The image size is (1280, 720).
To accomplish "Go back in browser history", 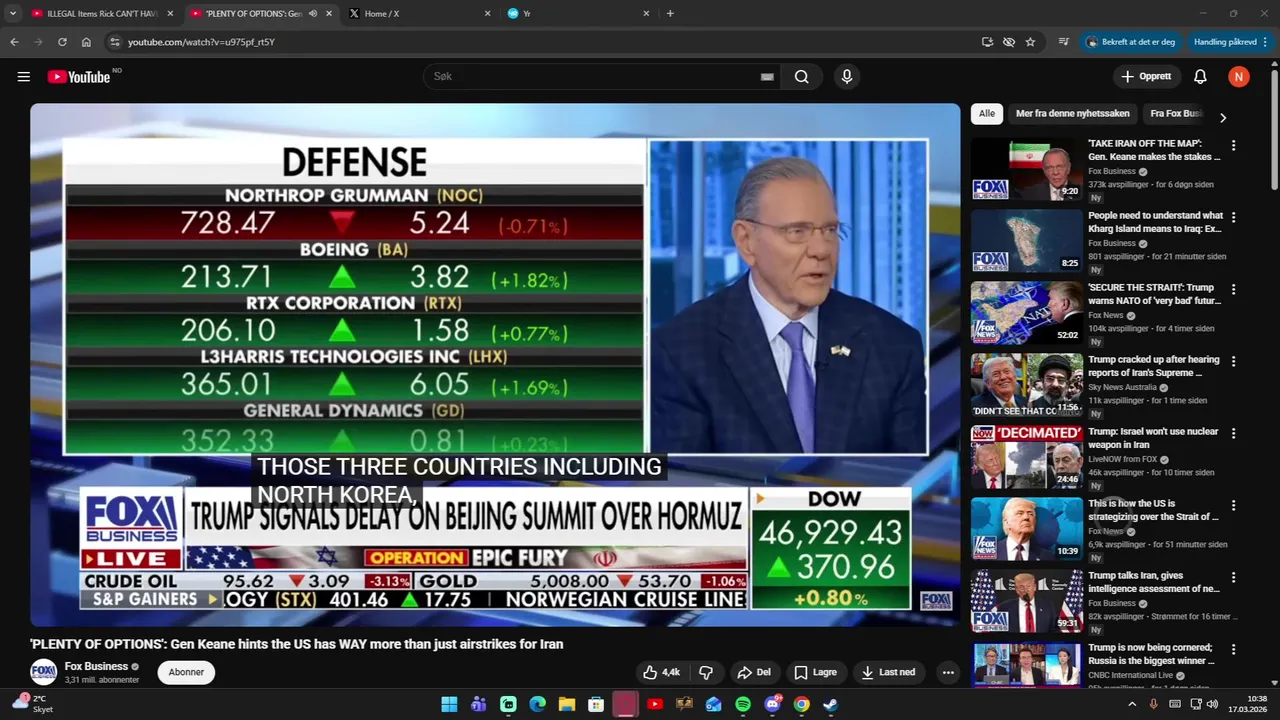I will tap(14, 42).
